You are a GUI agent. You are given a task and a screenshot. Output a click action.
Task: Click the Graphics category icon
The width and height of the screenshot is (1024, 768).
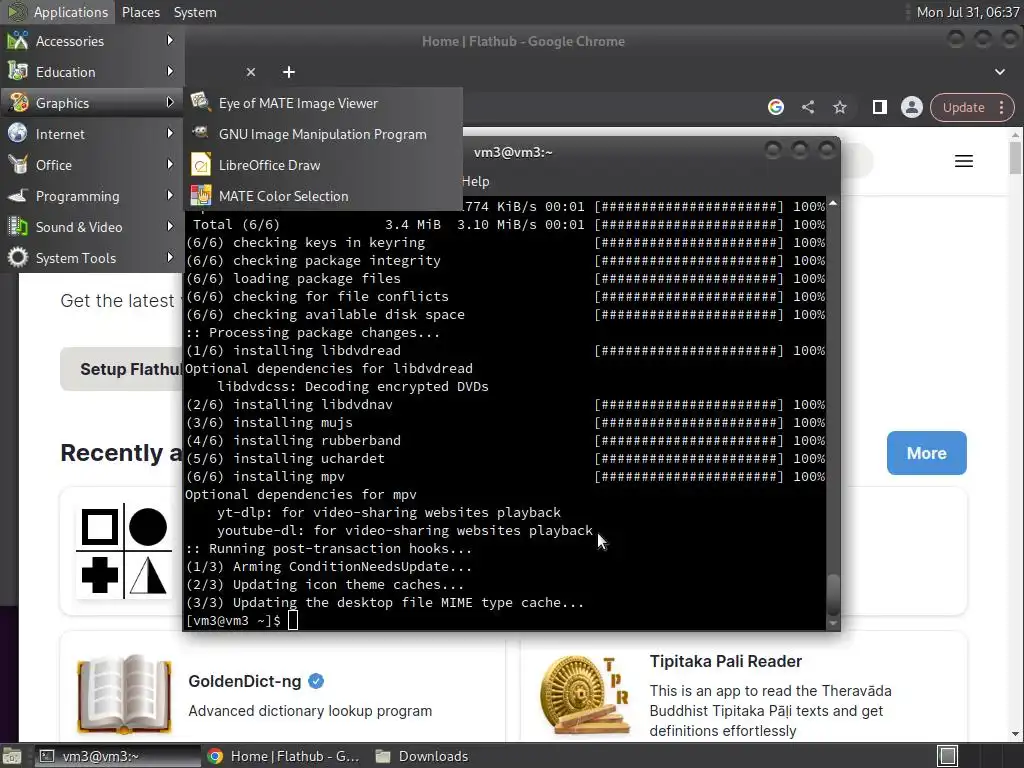pos(18,103)
